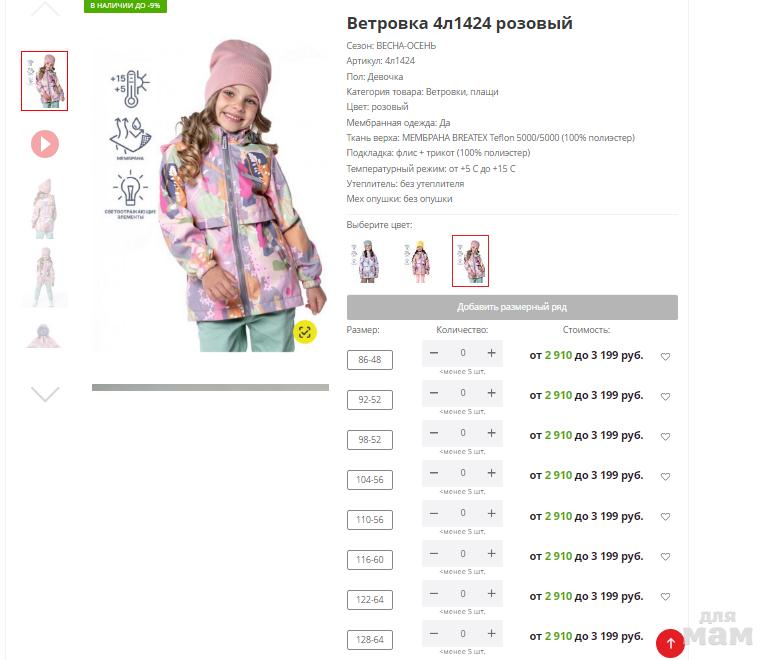Click the red back-to-top arrow
768x660 pixels.
tap(670, 643)
